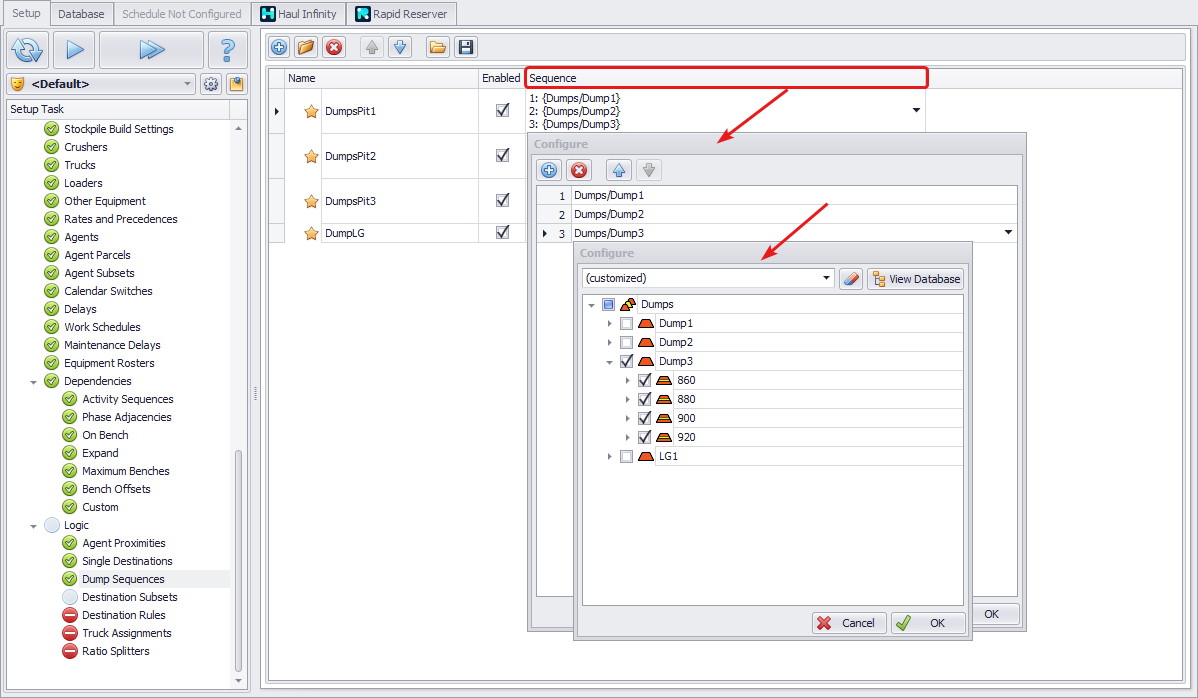Add sequence entry in first Configure popup
1198x698 pixels.
click(549, 170)
